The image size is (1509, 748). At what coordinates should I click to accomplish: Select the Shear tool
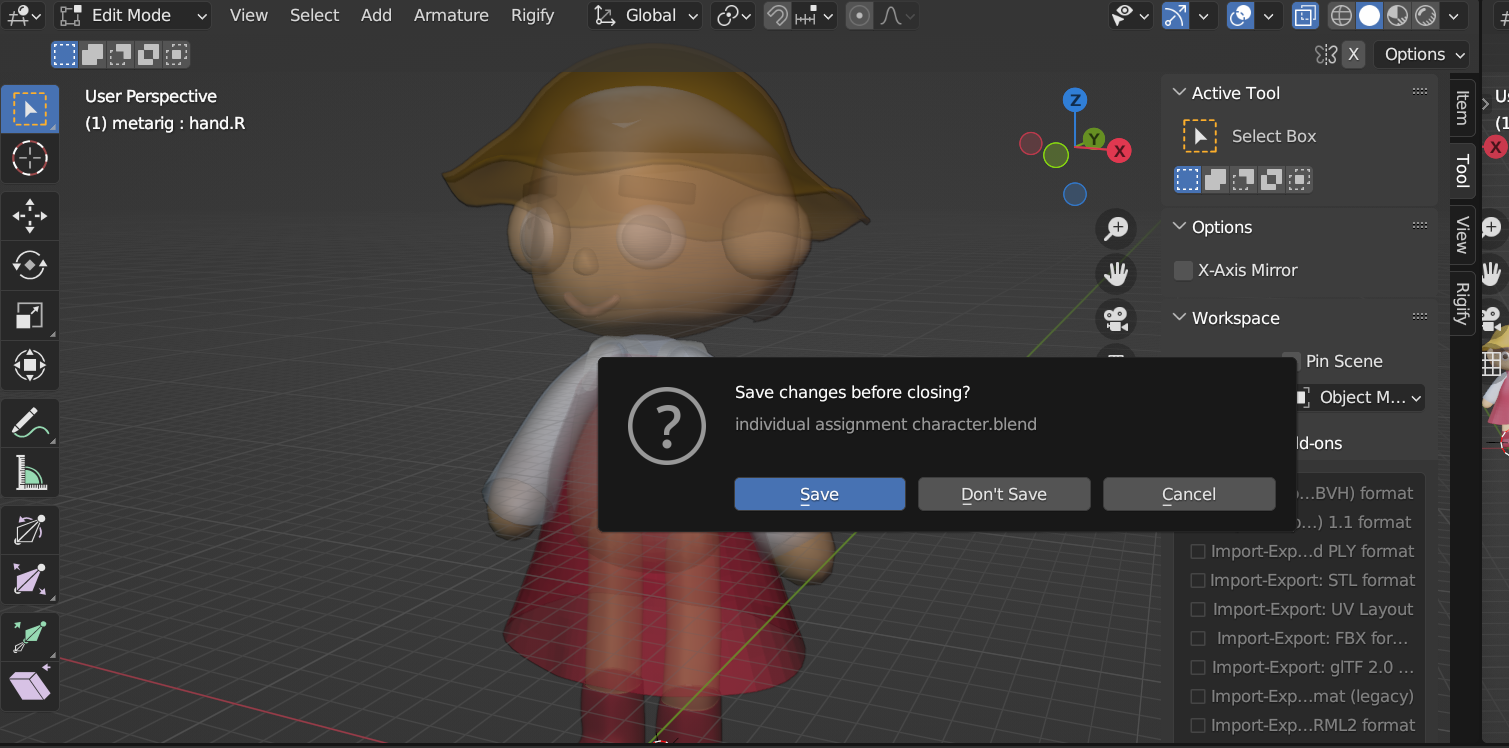30,686
